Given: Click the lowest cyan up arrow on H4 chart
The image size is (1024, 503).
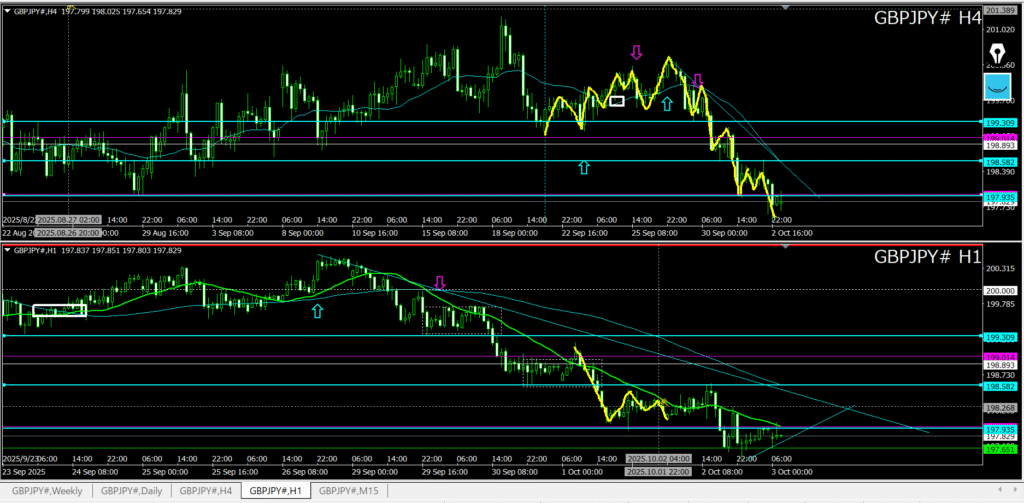Looking at the screenshot, I should [x=584, y=167].
